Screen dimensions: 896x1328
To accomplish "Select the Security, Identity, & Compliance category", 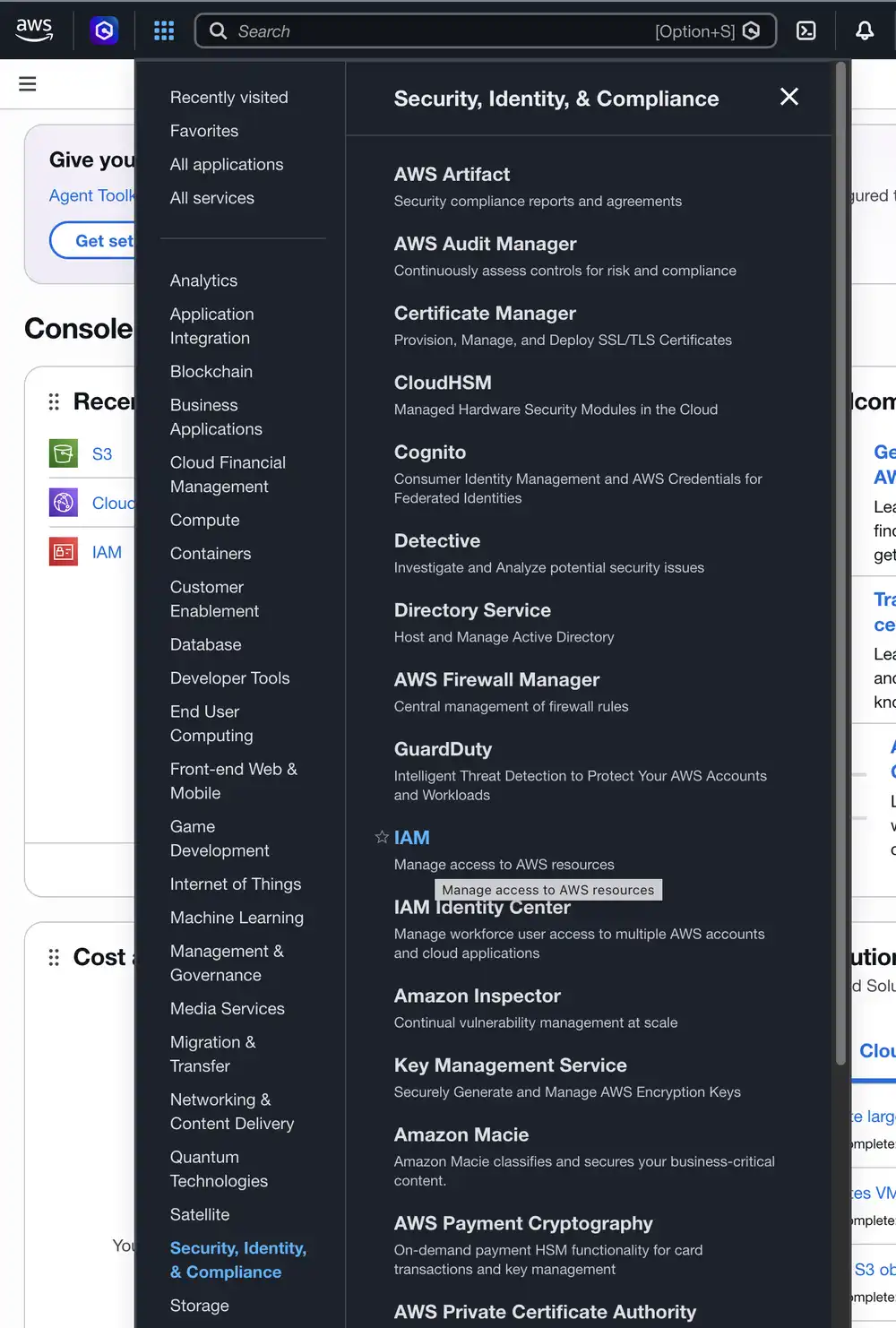I will pos(238,1260).
